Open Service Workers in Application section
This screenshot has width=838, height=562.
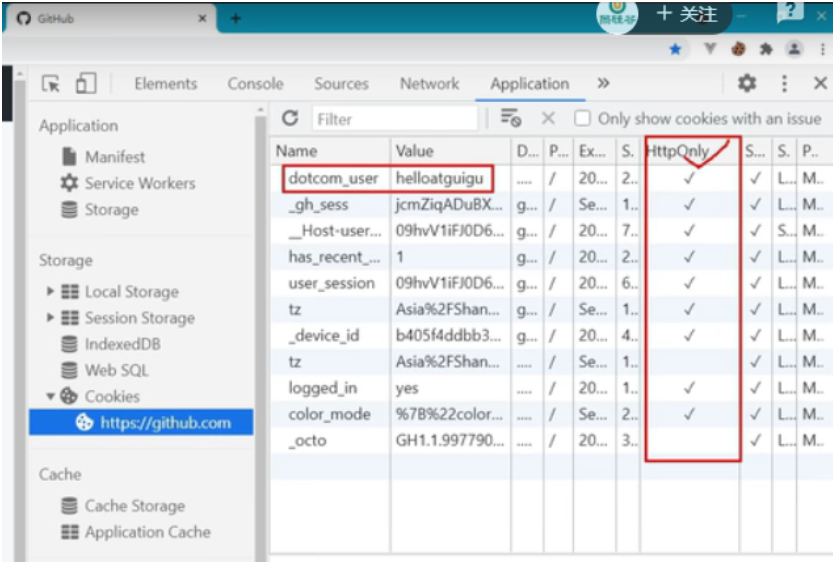139,183
